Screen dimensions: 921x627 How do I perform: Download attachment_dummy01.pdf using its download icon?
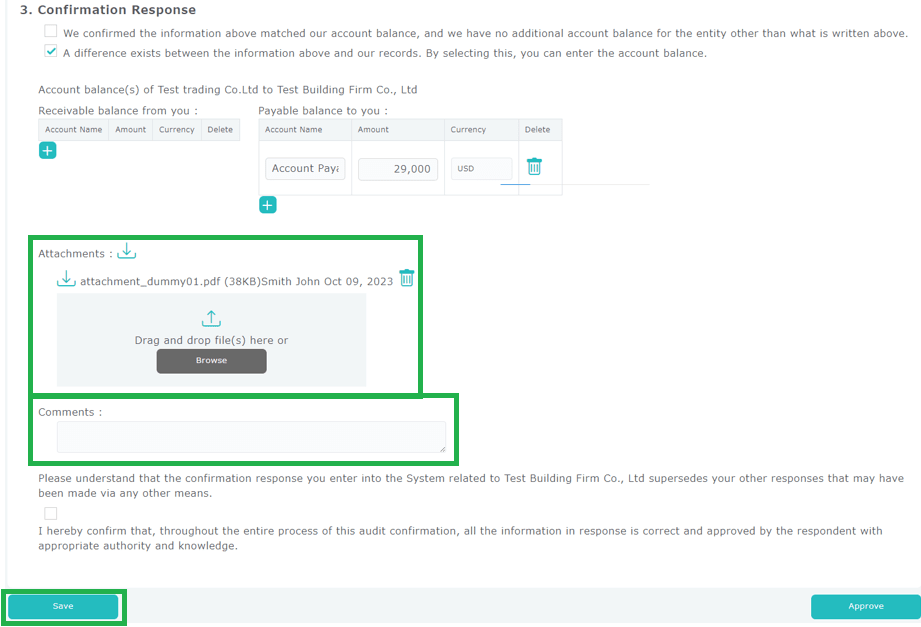(66, 280)
